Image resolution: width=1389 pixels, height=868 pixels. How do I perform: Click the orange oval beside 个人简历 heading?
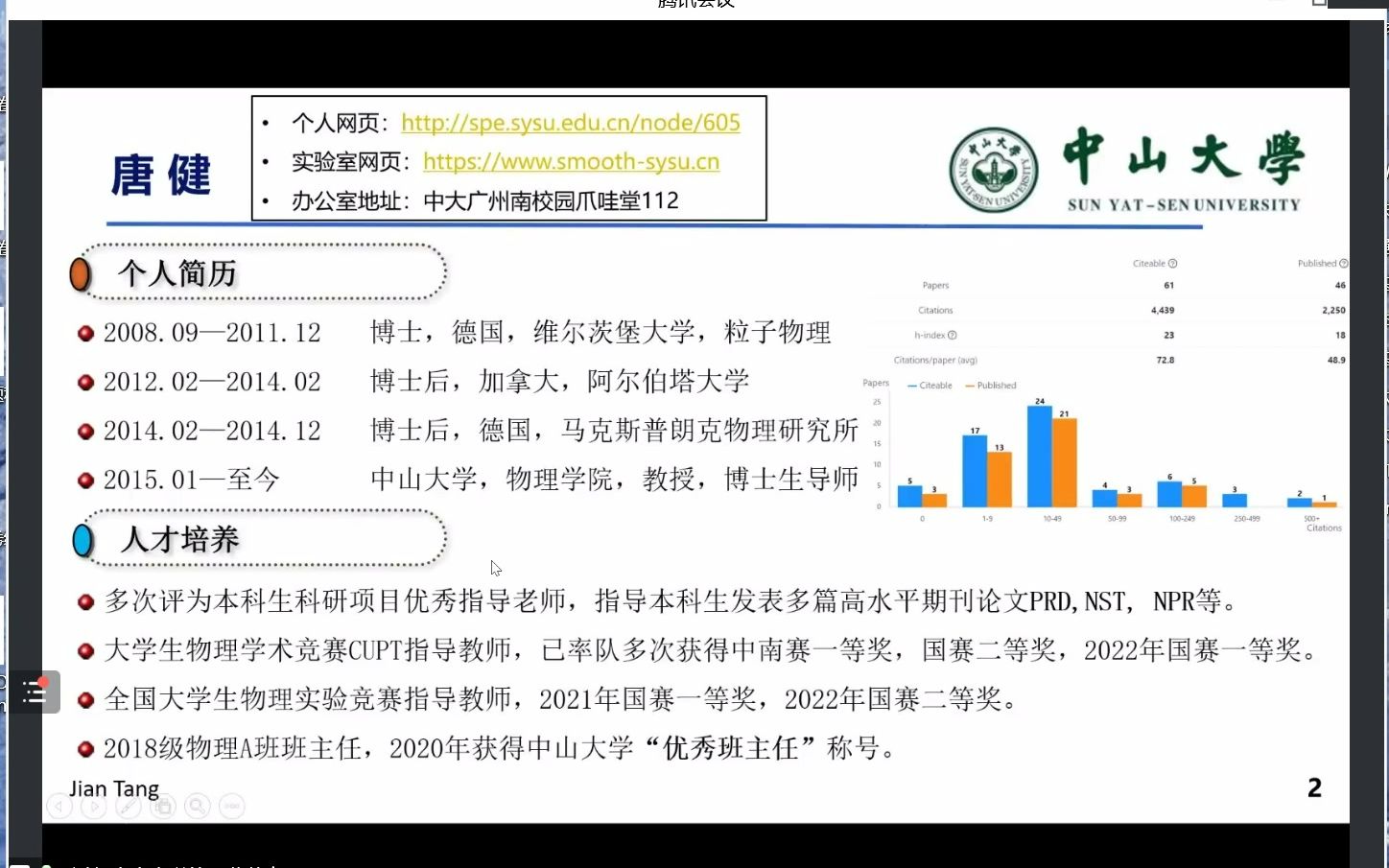81,274
